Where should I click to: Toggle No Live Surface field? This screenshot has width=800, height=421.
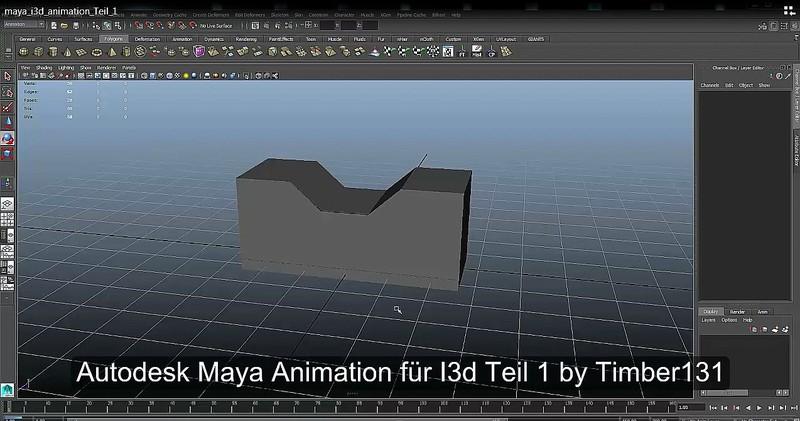pos(216,25)
